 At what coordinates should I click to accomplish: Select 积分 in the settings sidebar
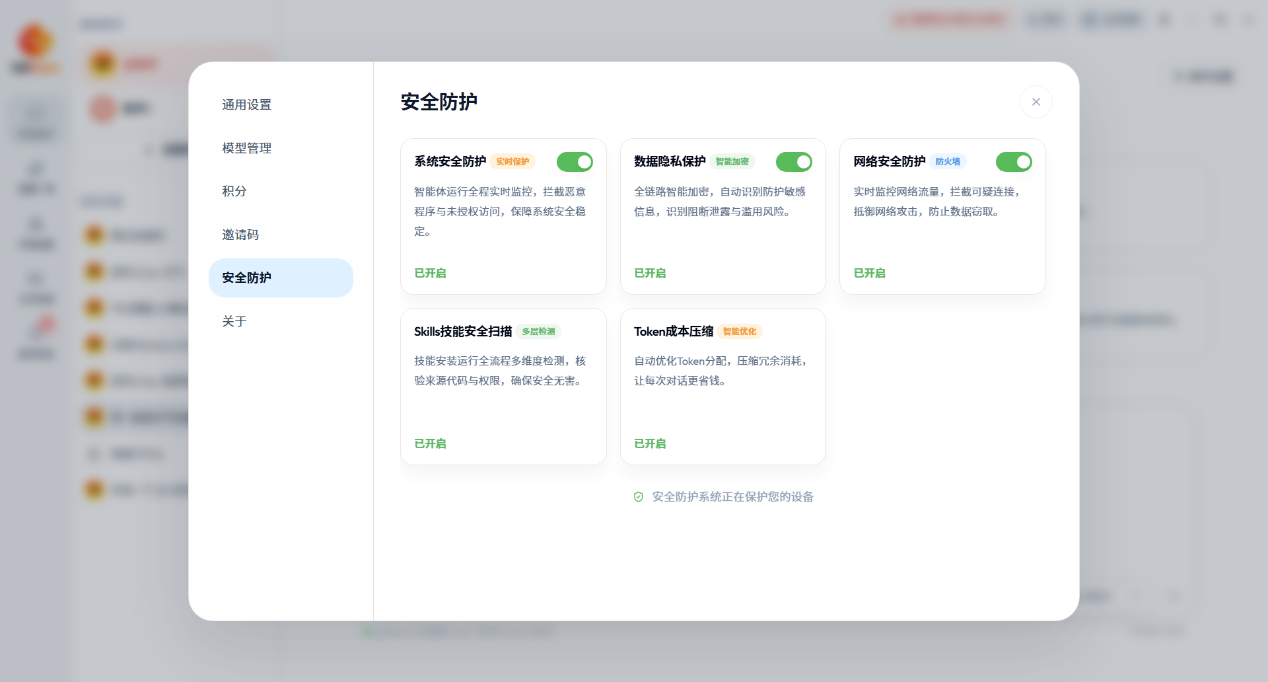point(235,191)
